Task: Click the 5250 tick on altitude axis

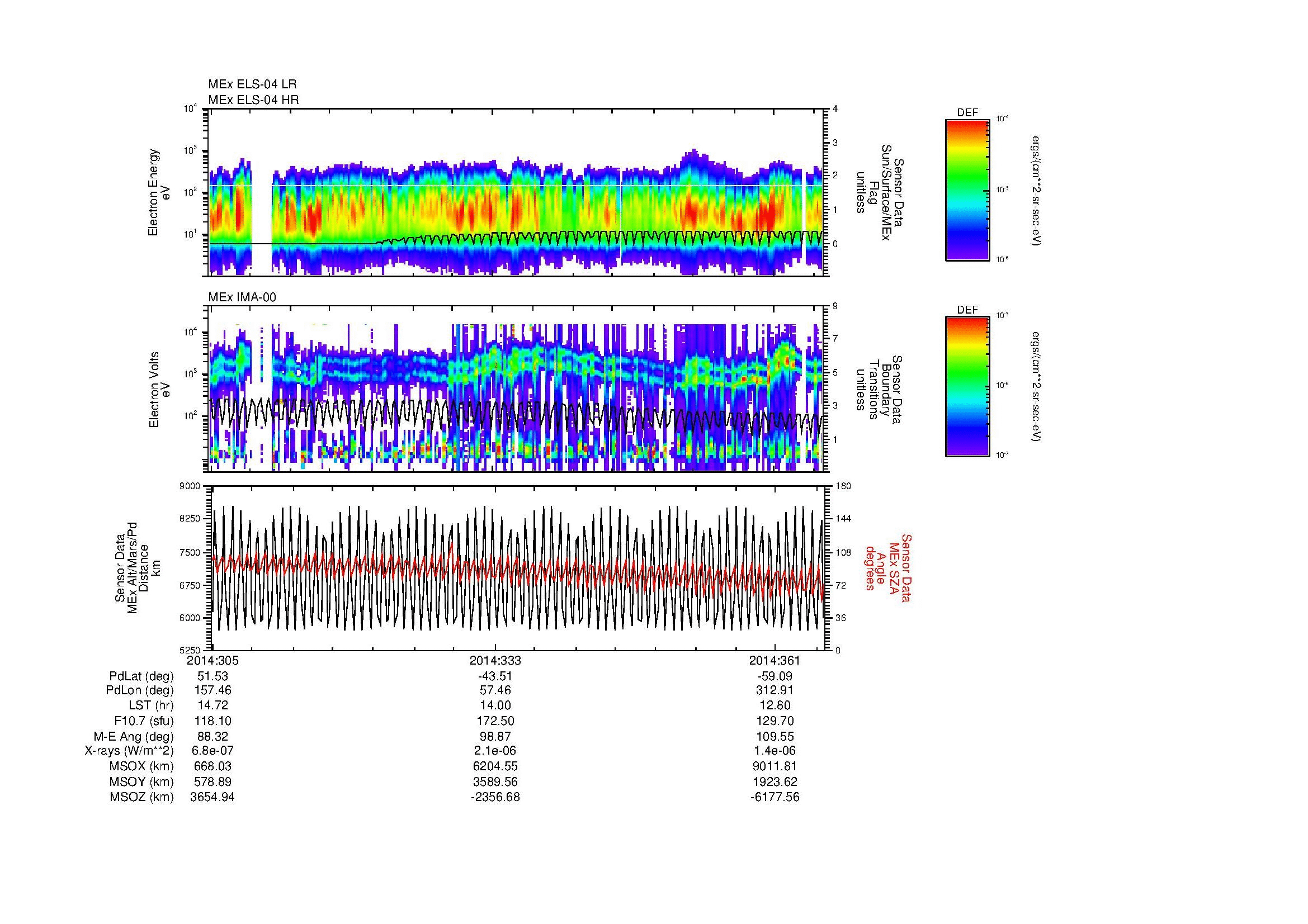Action: 190,650
